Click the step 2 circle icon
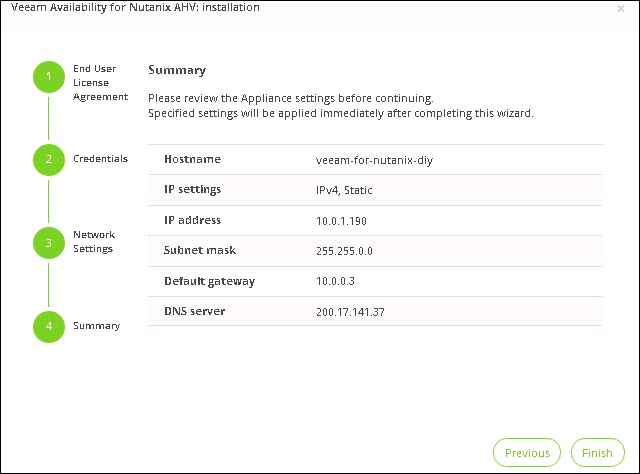The image size is (640, 474). click(47, 159)
